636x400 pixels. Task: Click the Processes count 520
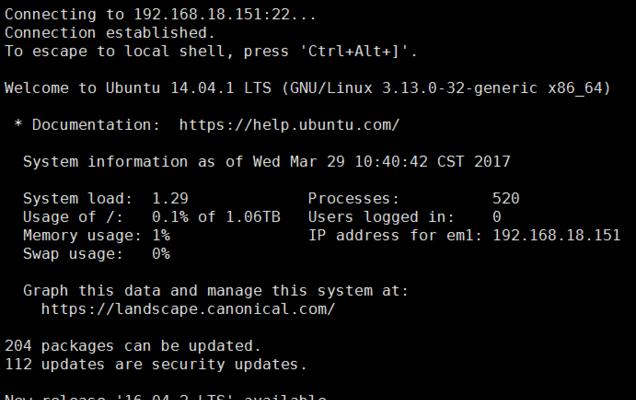pyautogui.click(x=505, y=198)
